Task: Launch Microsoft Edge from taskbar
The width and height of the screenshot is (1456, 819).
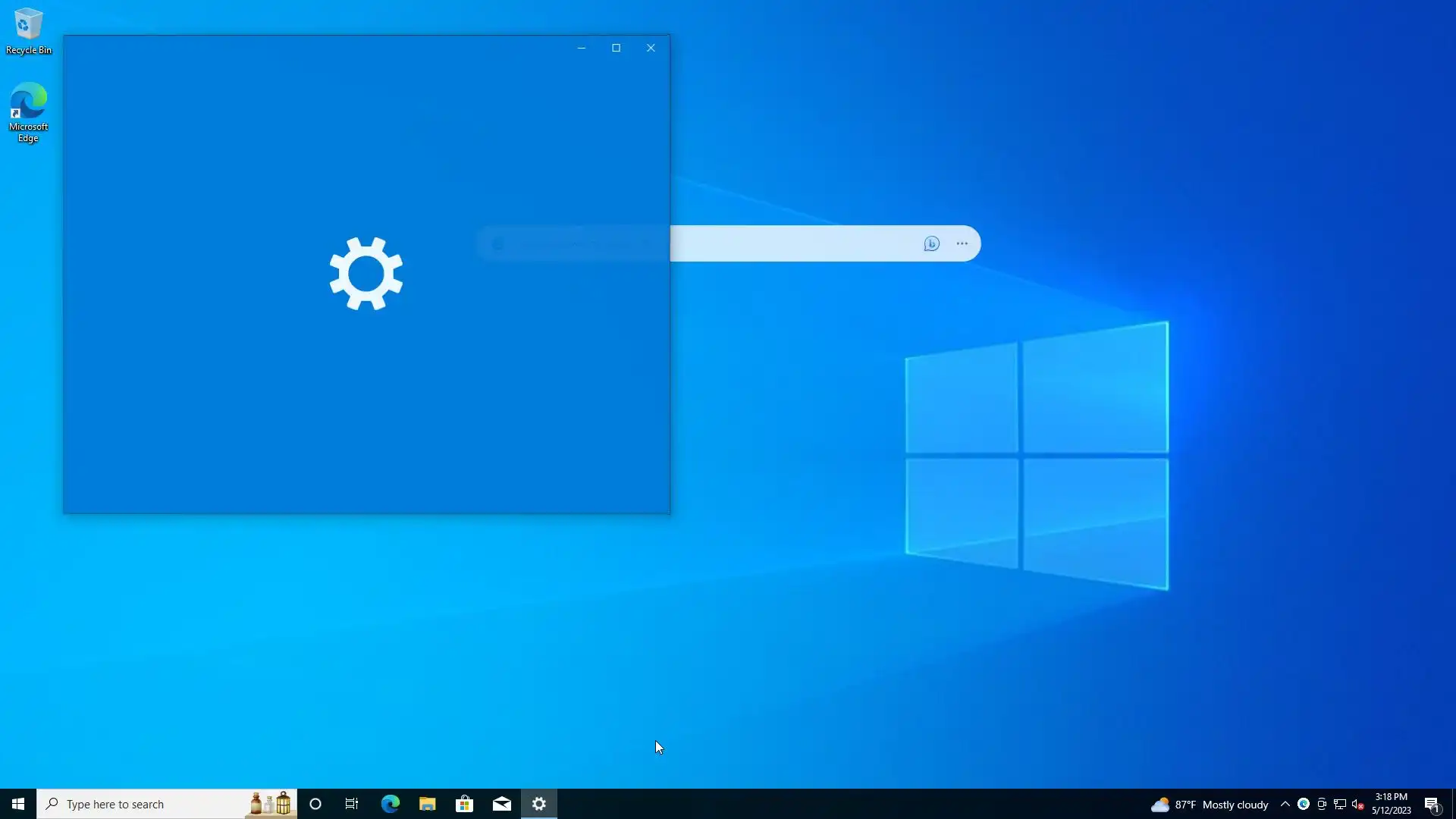Action: coord(390,804)
